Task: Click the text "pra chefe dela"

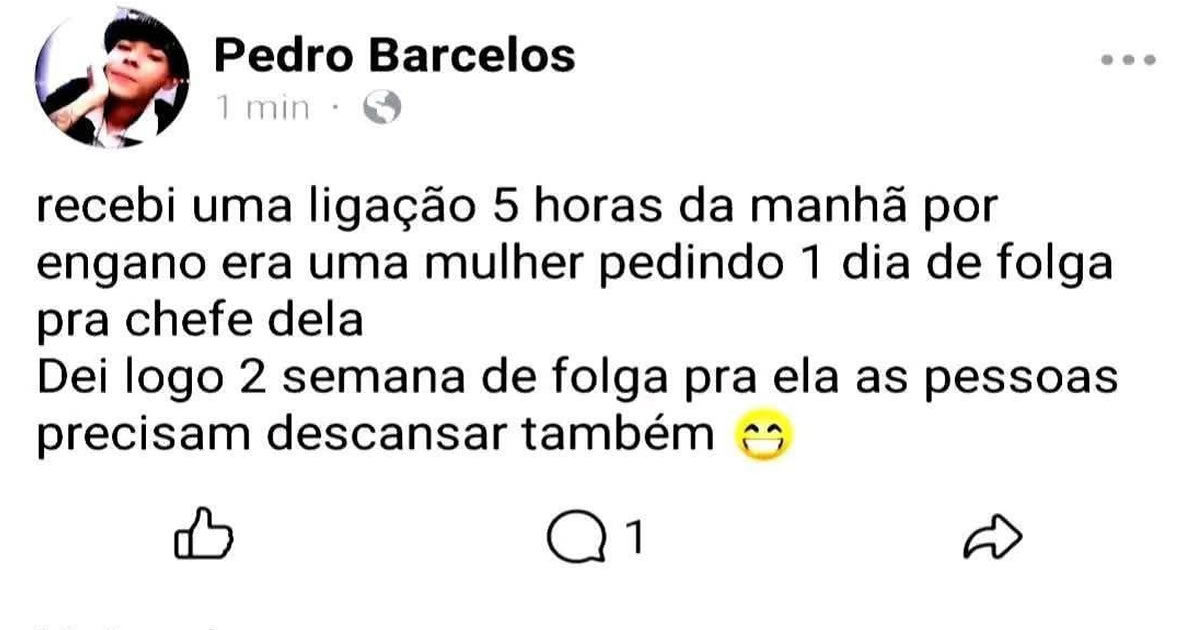Action: [x=198, y=322]
